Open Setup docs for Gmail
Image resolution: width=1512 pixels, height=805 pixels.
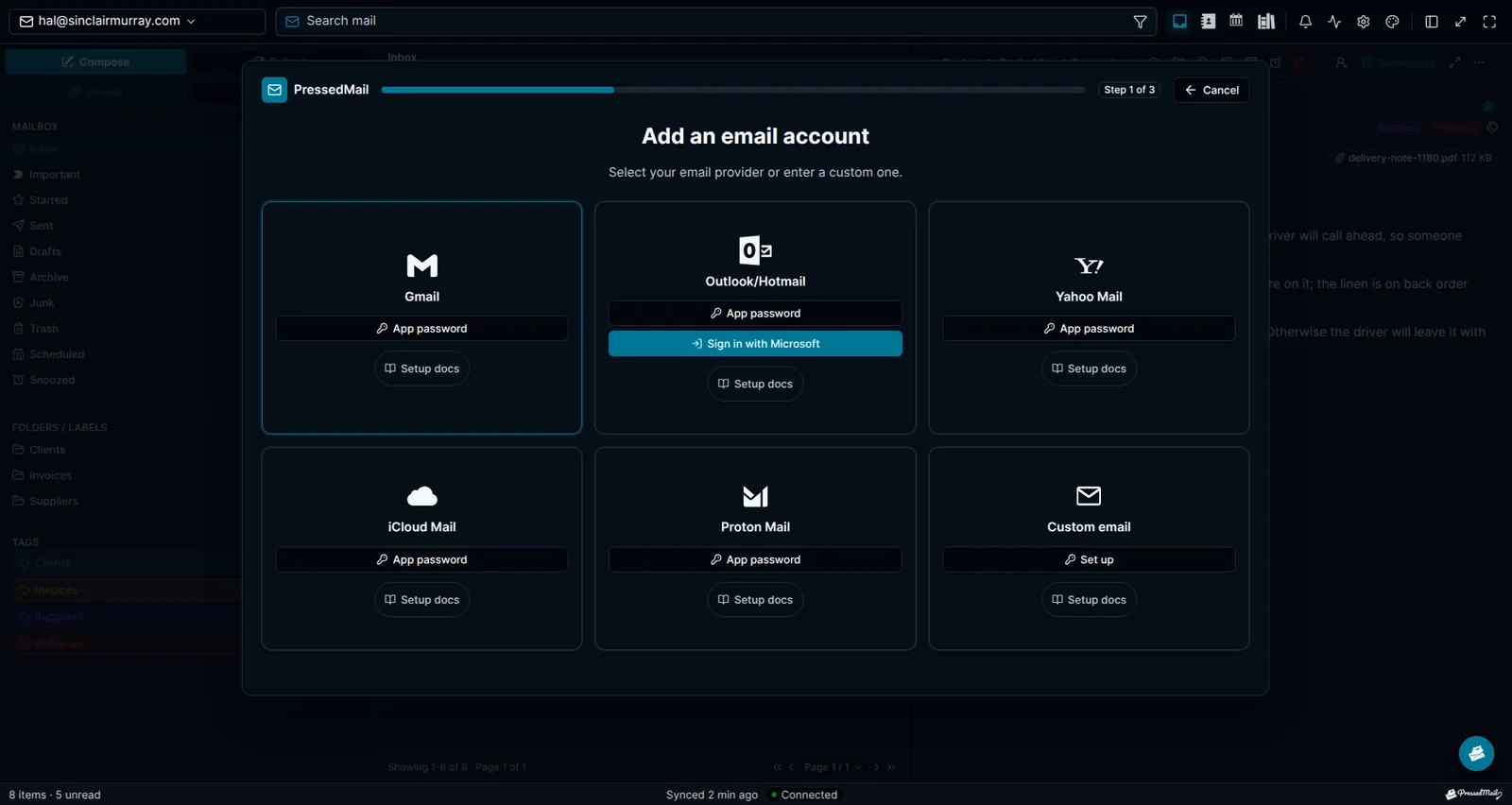point(421,368)
